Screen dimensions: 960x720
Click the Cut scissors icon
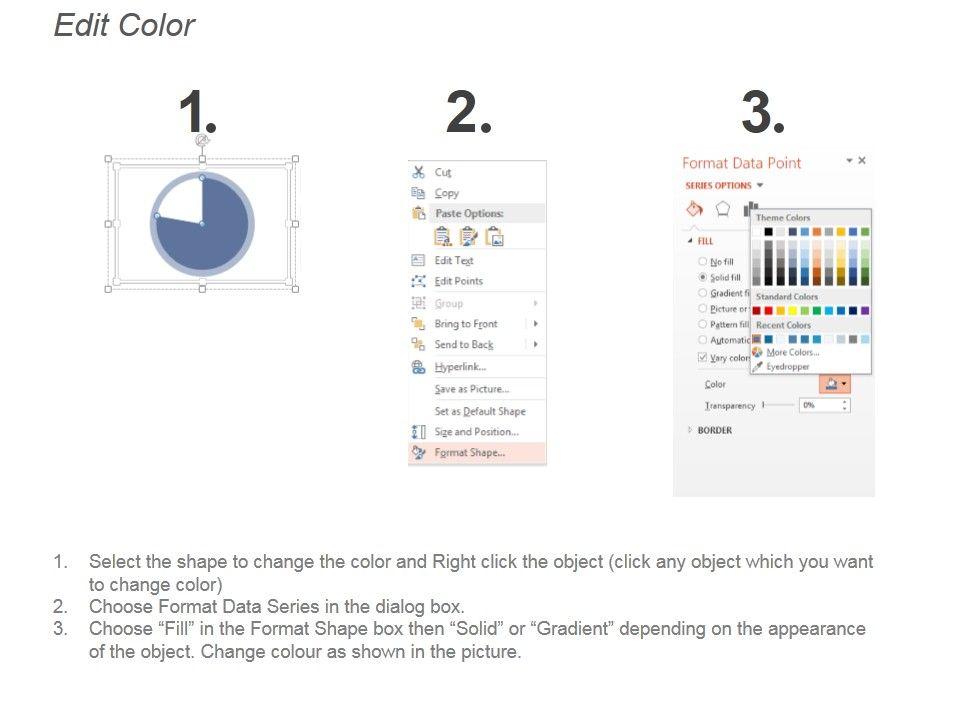[419, 172]
